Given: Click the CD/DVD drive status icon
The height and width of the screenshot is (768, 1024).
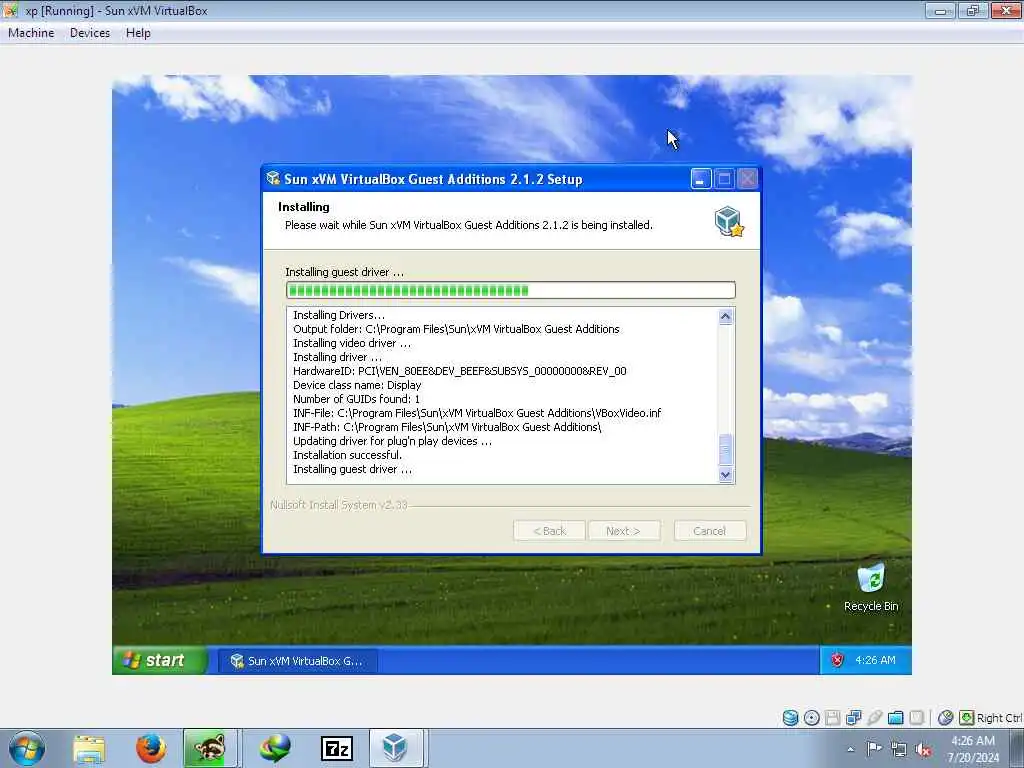Looking at the screenshot, I should click(x=811, y=718).
